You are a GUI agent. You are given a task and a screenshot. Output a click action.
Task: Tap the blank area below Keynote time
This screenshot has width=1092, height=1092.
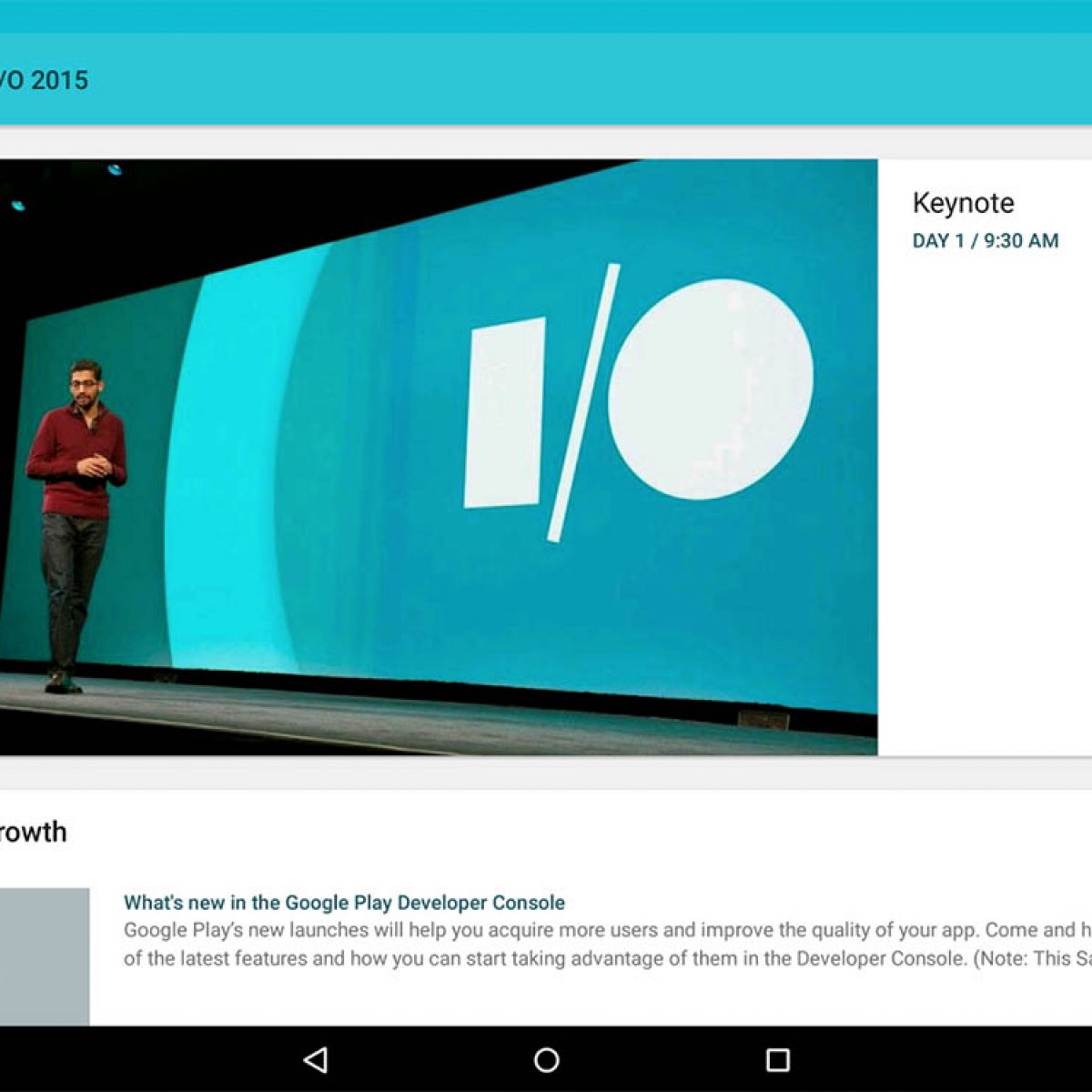(983, 500)
